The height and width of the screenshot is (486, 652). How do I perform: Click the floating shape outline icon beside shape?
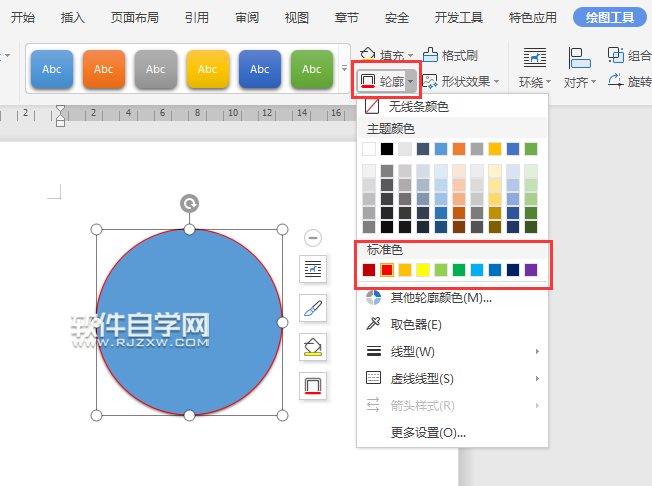pyautogui.click(x=313, y=385)
